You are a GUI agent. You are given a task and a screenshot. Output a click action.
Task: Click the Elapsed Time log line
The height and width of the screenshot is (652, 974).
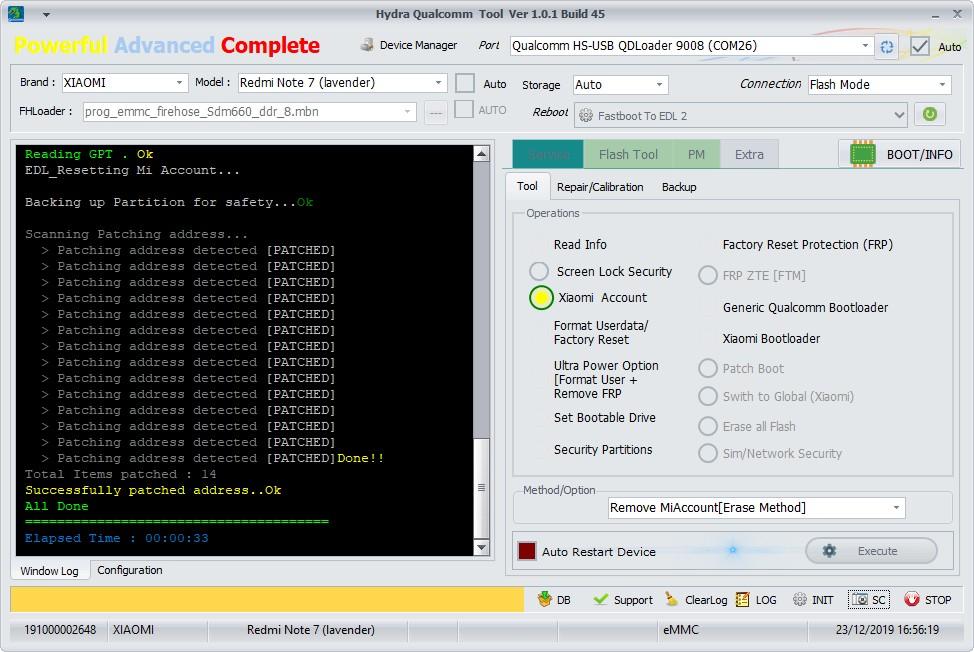point(117,538)
